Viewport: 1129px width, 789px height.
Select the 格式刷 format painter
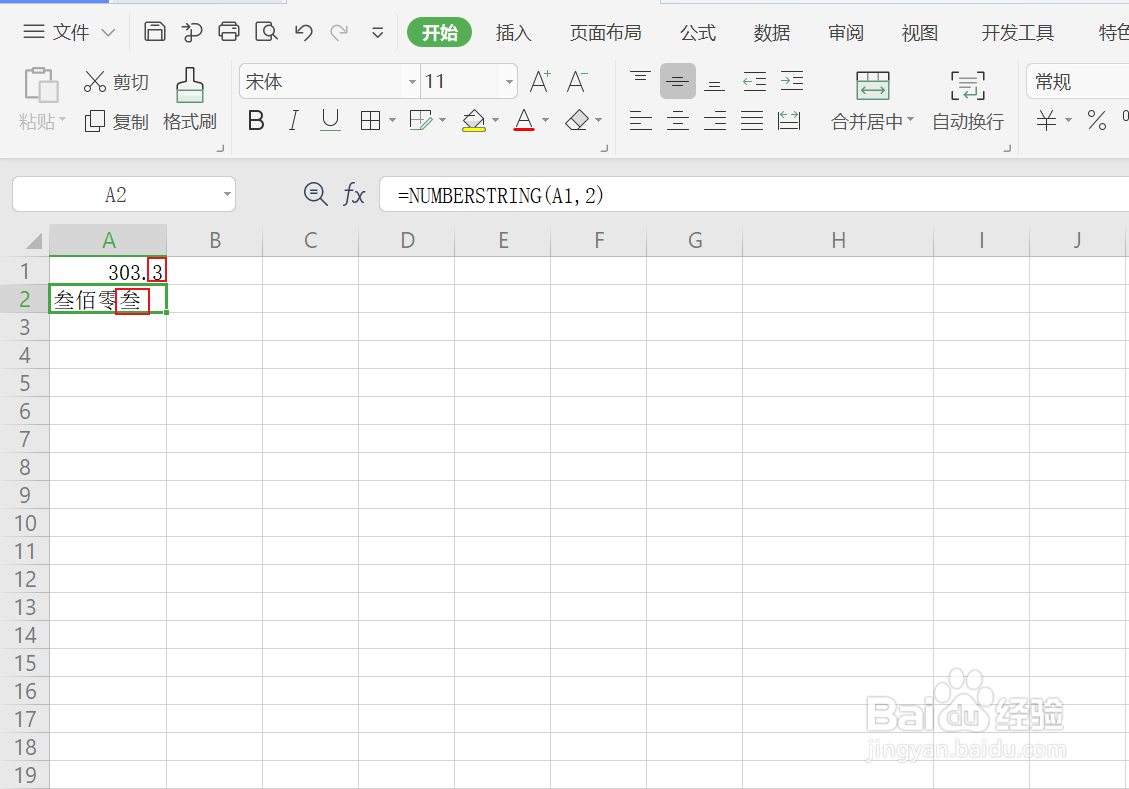(189, 99)
